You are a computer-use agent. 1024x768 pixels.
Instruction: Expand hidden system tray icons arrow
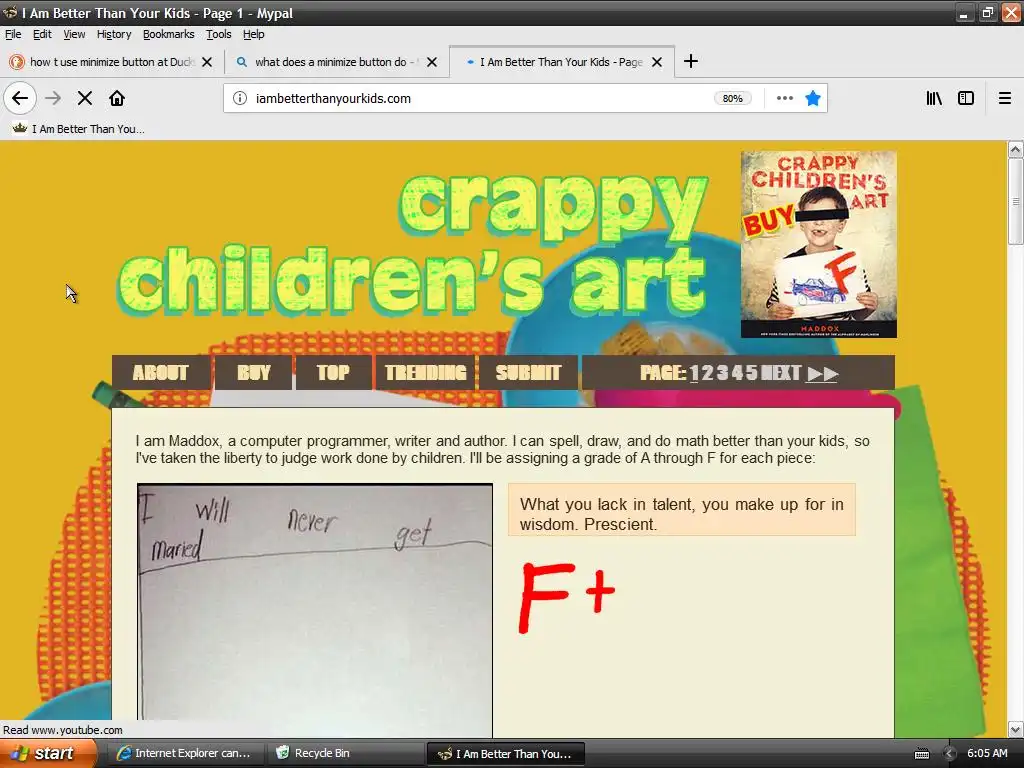point(950,754)
